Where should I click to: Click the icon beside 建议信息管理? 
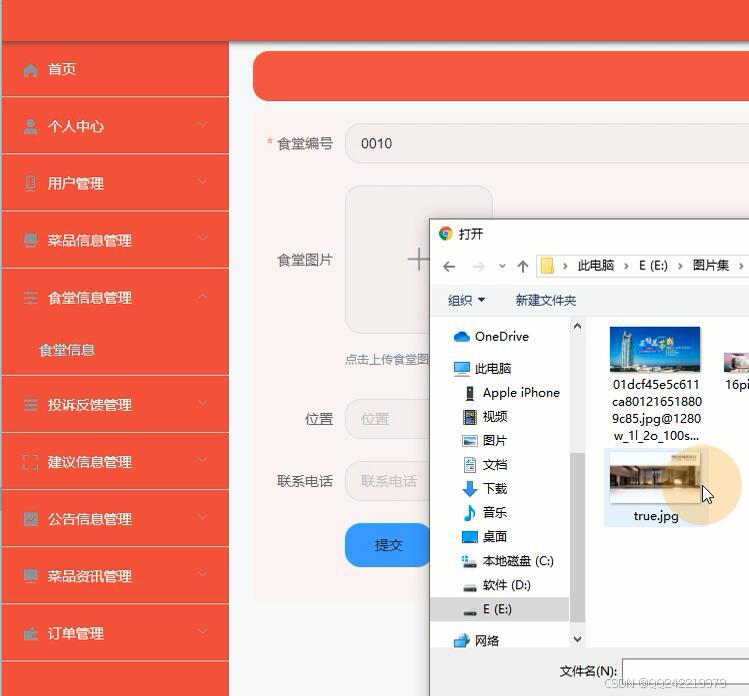click(x=31, y=462)
